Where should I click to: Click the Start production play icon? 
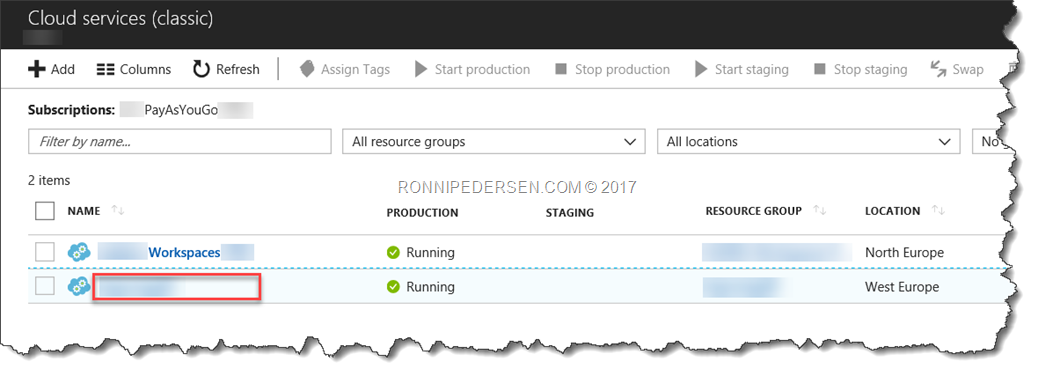click(421, 70)
